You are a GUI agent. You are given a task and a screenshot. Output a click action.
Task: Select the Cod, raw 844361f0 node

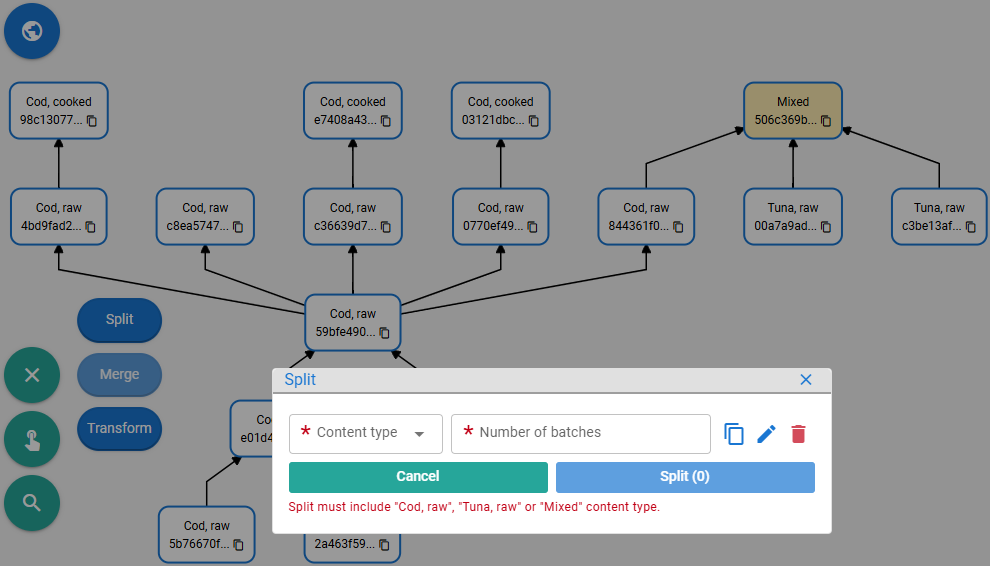tap(647, 217)
